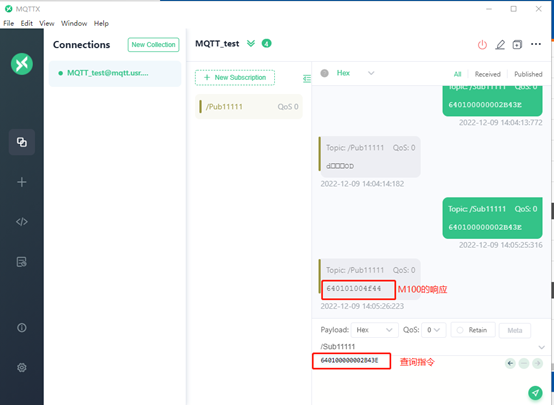555x406 pixels.
Task: Switch to the Received messages tab
Action: [x=487, y=74]
